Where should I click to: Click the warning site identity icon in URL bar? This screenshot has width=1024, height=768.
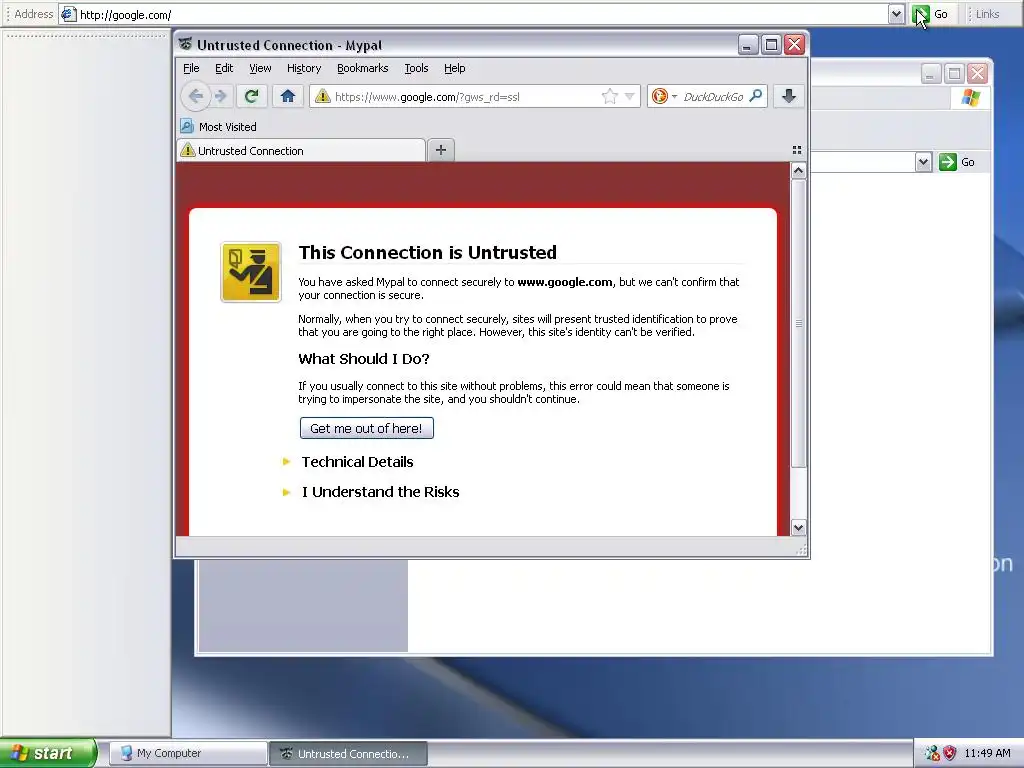click(x=323, y=97)
